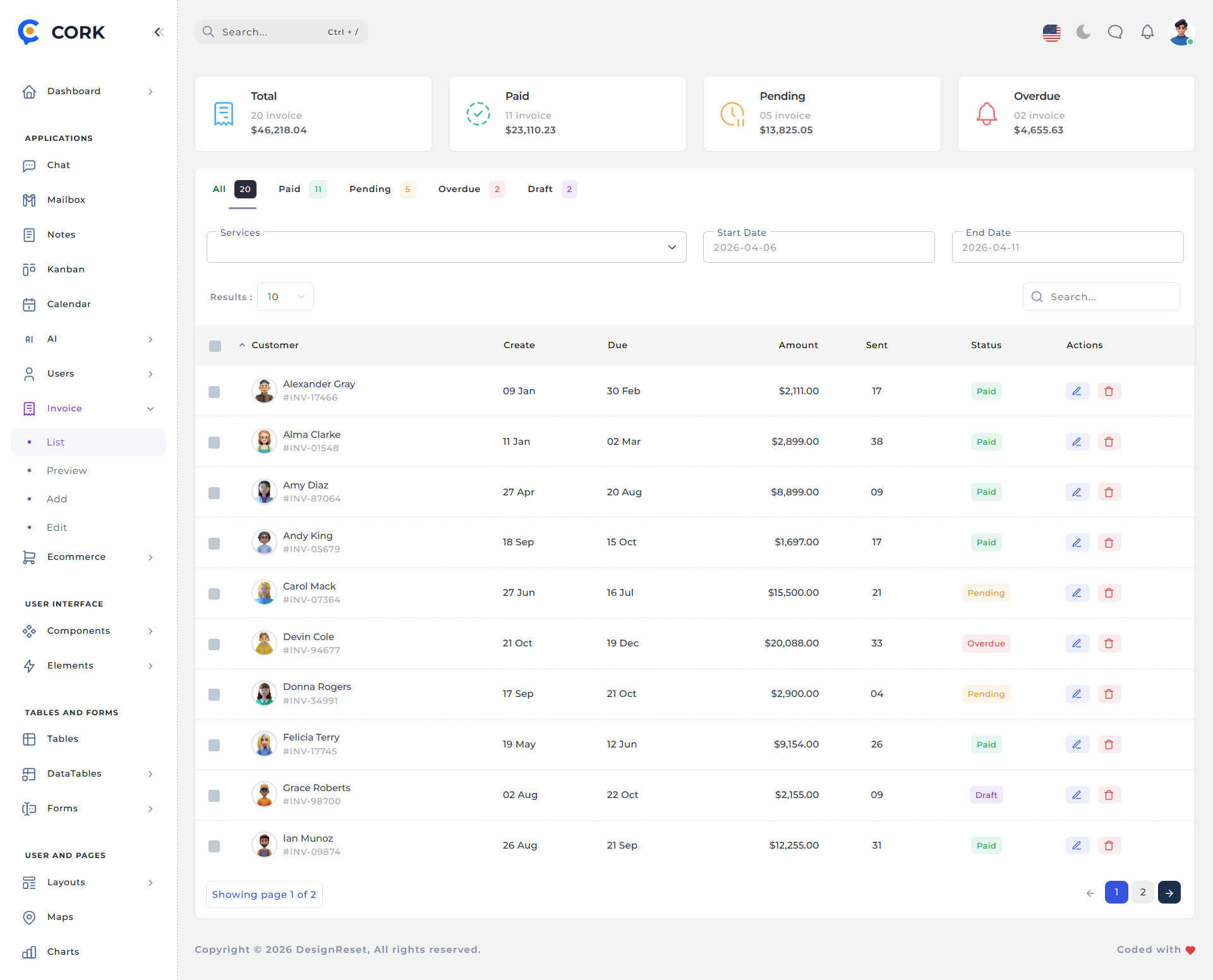Open the Services dropdown
Image resolution: width=1213 pixels, height=980 pixels.
[446, 248]
